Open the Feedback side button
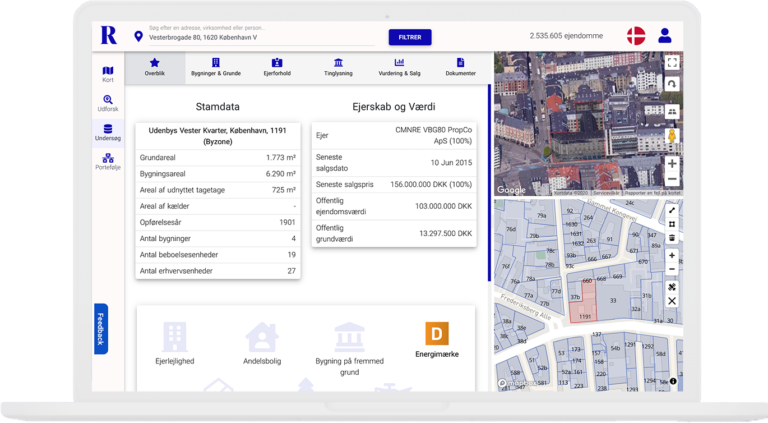768x423 pixels. [100, 329]
